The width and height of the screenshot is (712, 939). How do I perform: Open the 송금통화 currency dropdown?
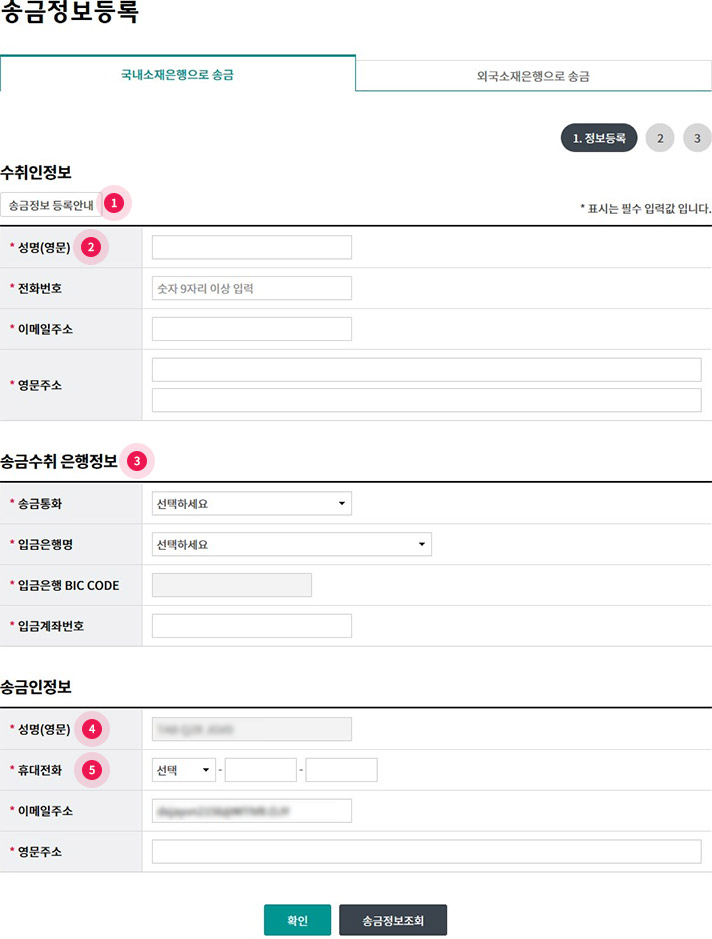(251, 504)
